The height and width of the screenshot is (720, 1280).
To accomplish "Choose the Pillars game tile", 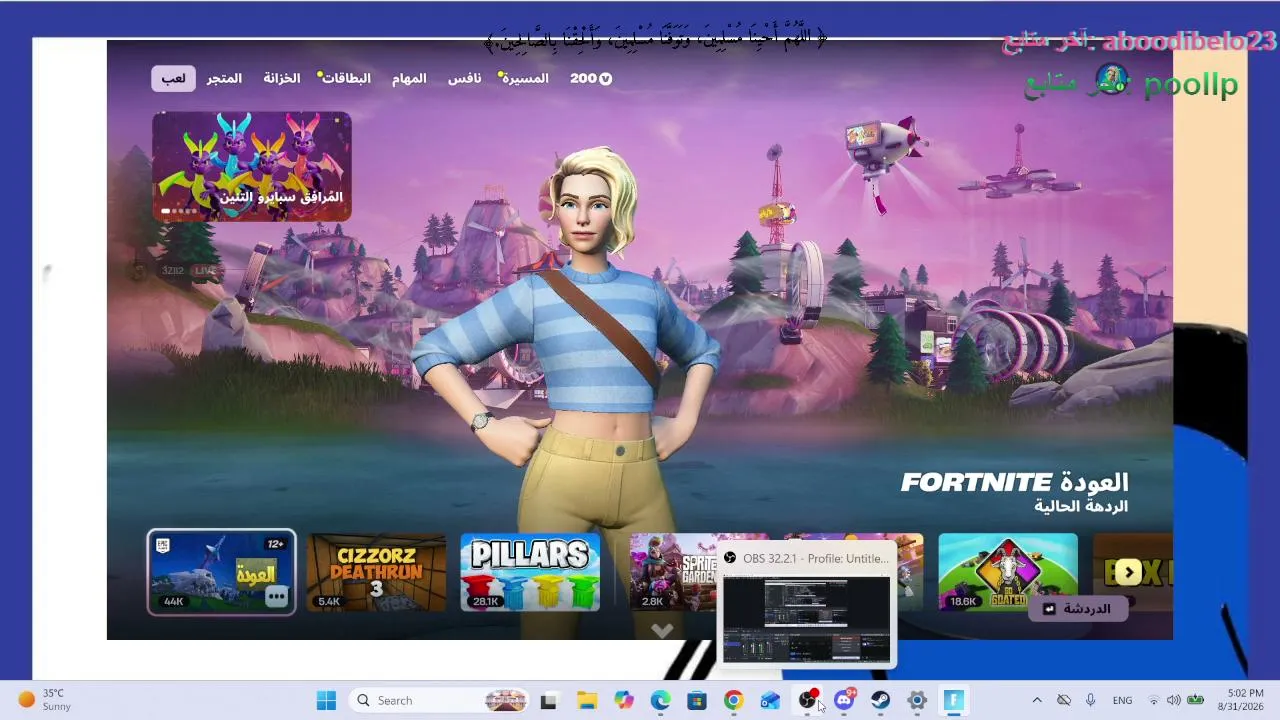I will [x=530, y=572].
